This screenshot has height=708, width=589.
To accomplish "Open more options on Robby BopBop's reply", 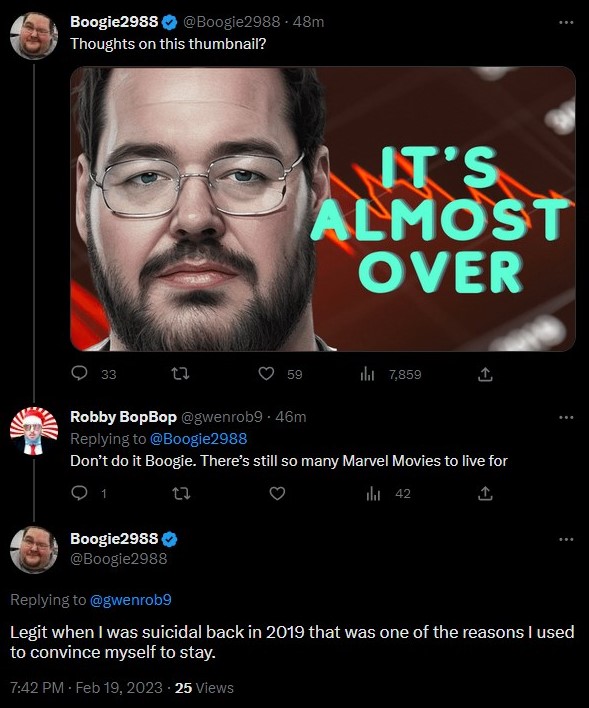I will click(566, 417).
